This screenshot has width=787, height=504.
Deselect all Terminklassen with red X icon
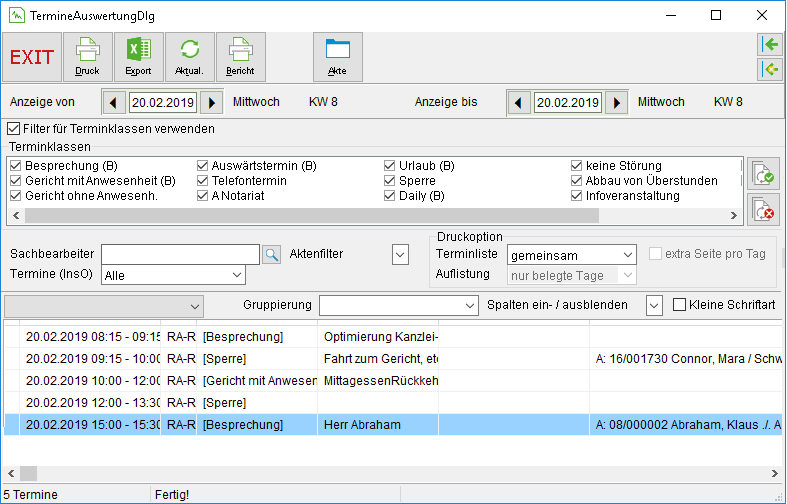pyautogui.click(x=763, y=209)
